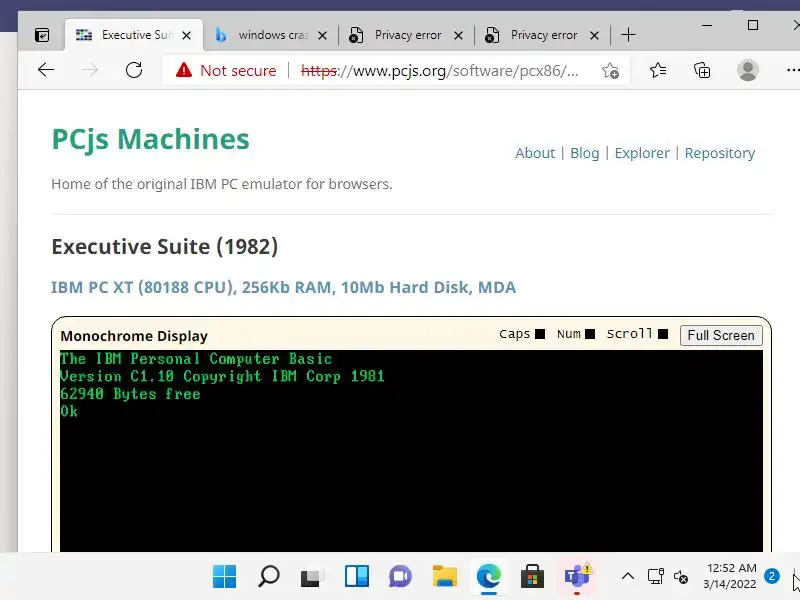Click the Monochrome Display label

(x=134, y=336)
